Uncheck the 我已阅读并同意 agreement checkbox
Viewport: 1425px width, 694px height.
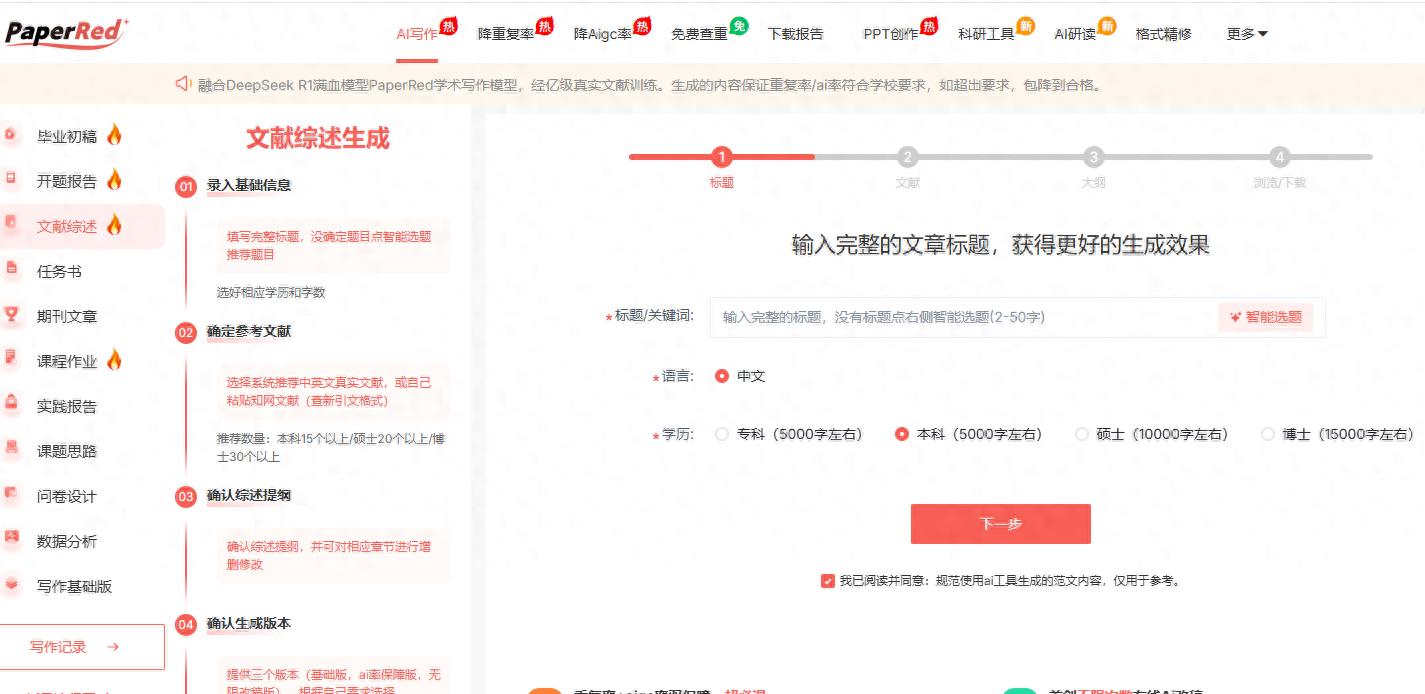tap(826, 580)
